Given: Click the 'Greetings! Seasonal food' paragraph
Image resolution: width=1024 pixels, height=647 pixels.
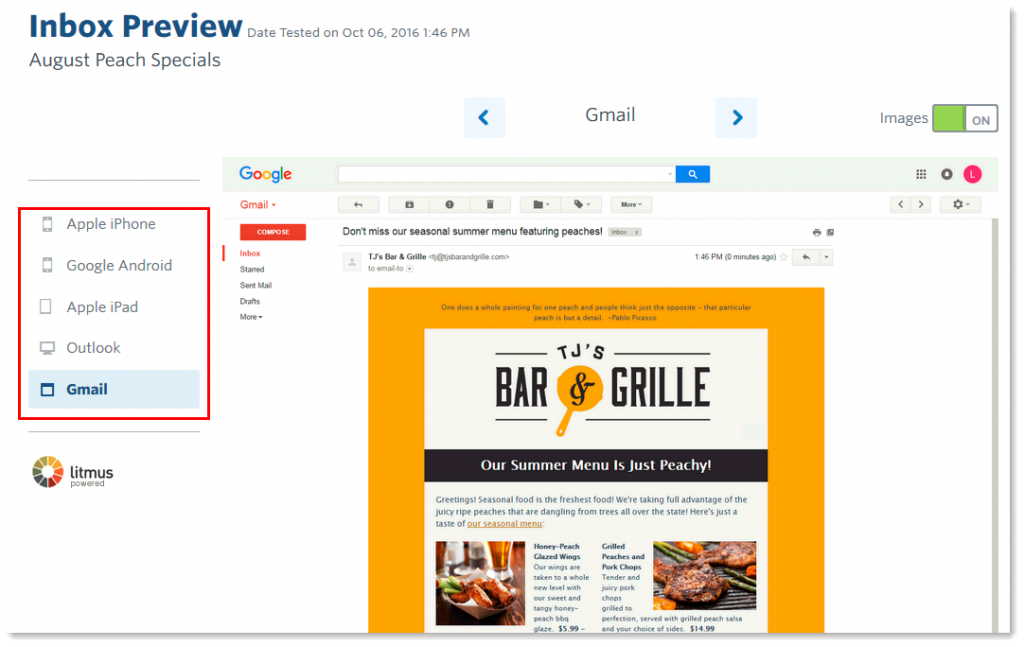Looking at the screenshot, I should point(592,512).
